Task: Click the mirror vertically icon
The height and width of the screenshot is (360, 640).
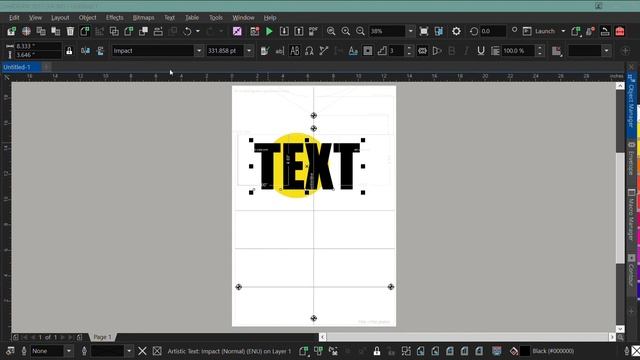Action: [x=100, y=51]
